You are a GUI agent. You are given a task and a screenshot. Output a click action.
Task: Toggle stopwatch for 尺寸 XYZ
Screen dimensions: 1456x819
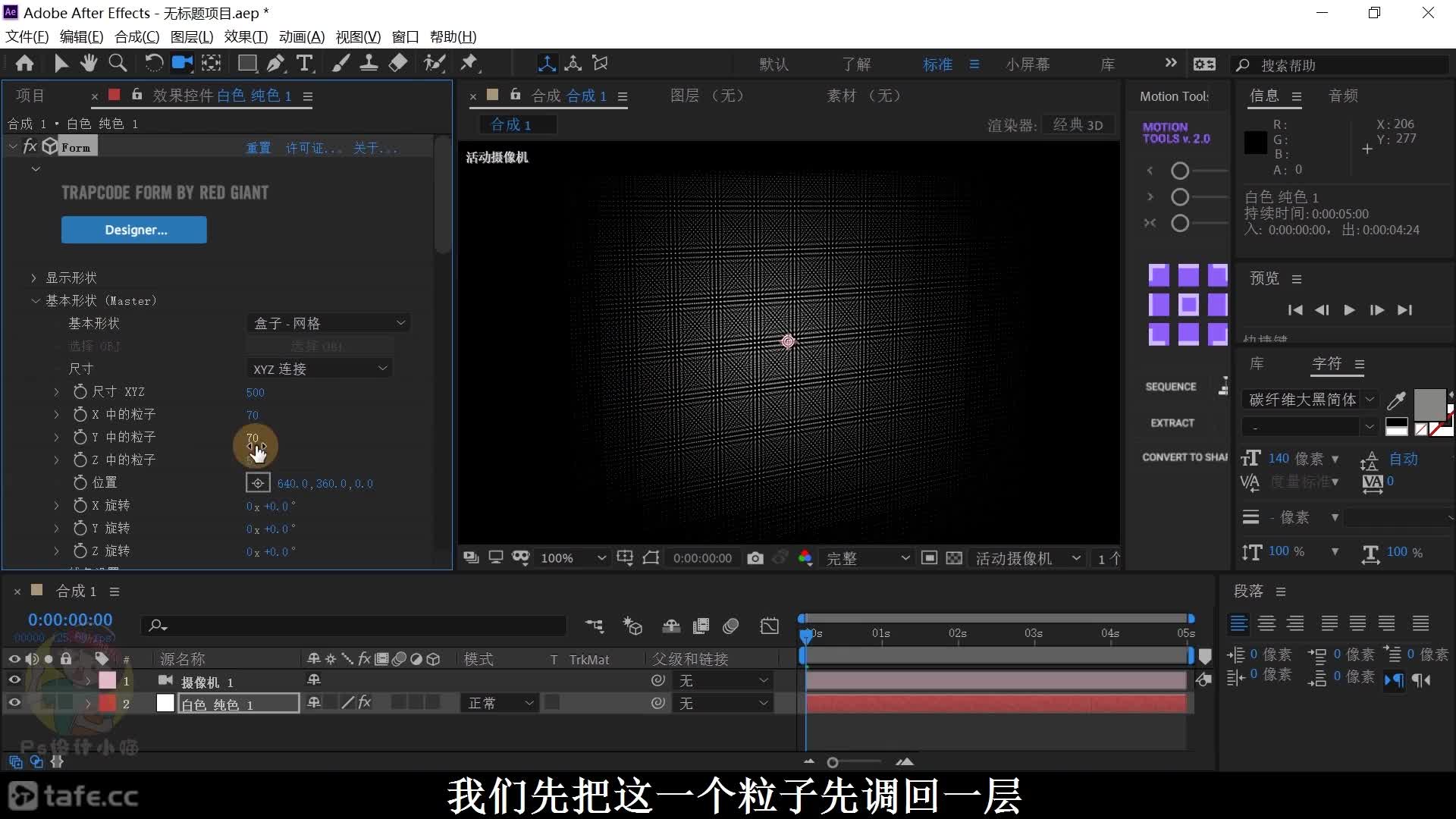click(x=80, y=391)
